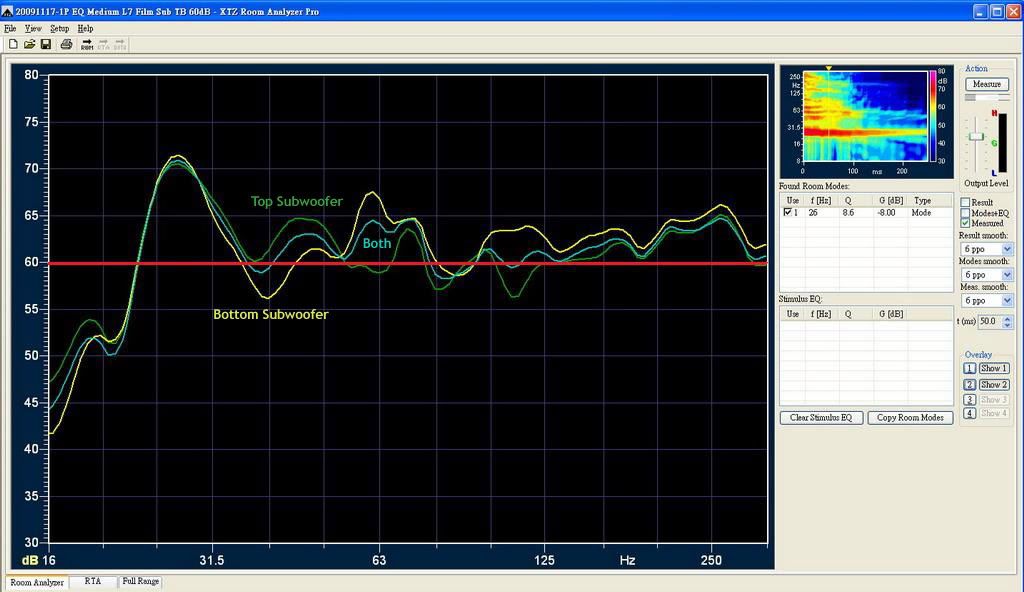Switch to the Full Range tab
1024x592 pixels.
pos(140,581)
